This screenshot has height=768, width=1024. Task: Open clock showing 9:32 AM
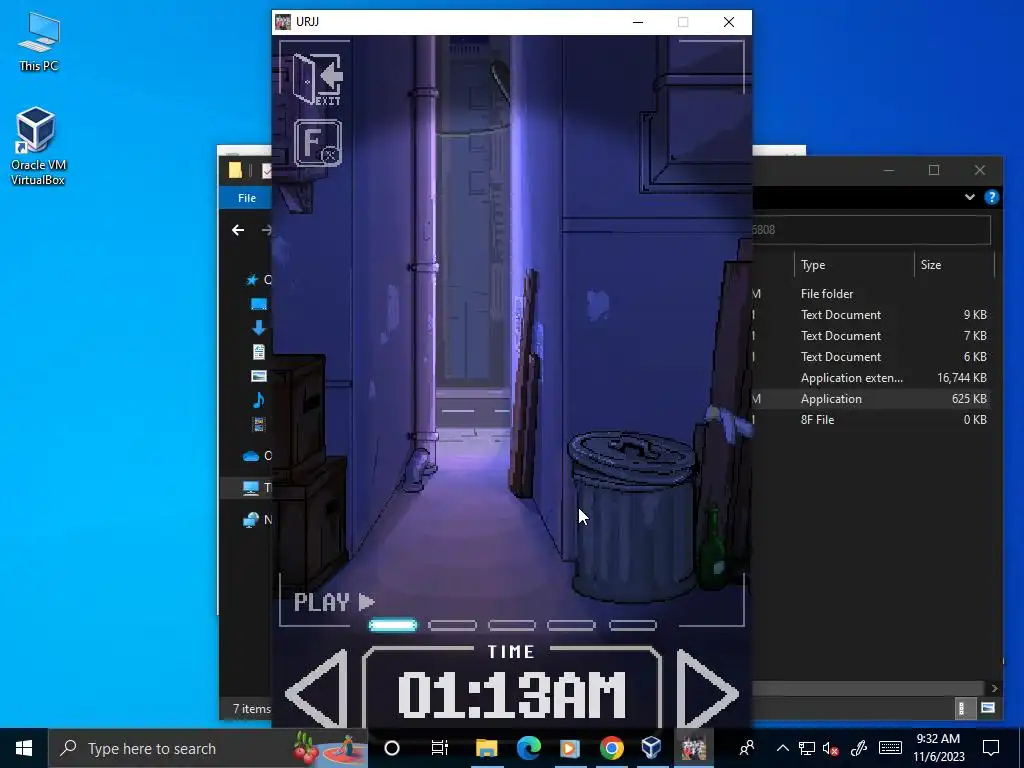point(938,748)
